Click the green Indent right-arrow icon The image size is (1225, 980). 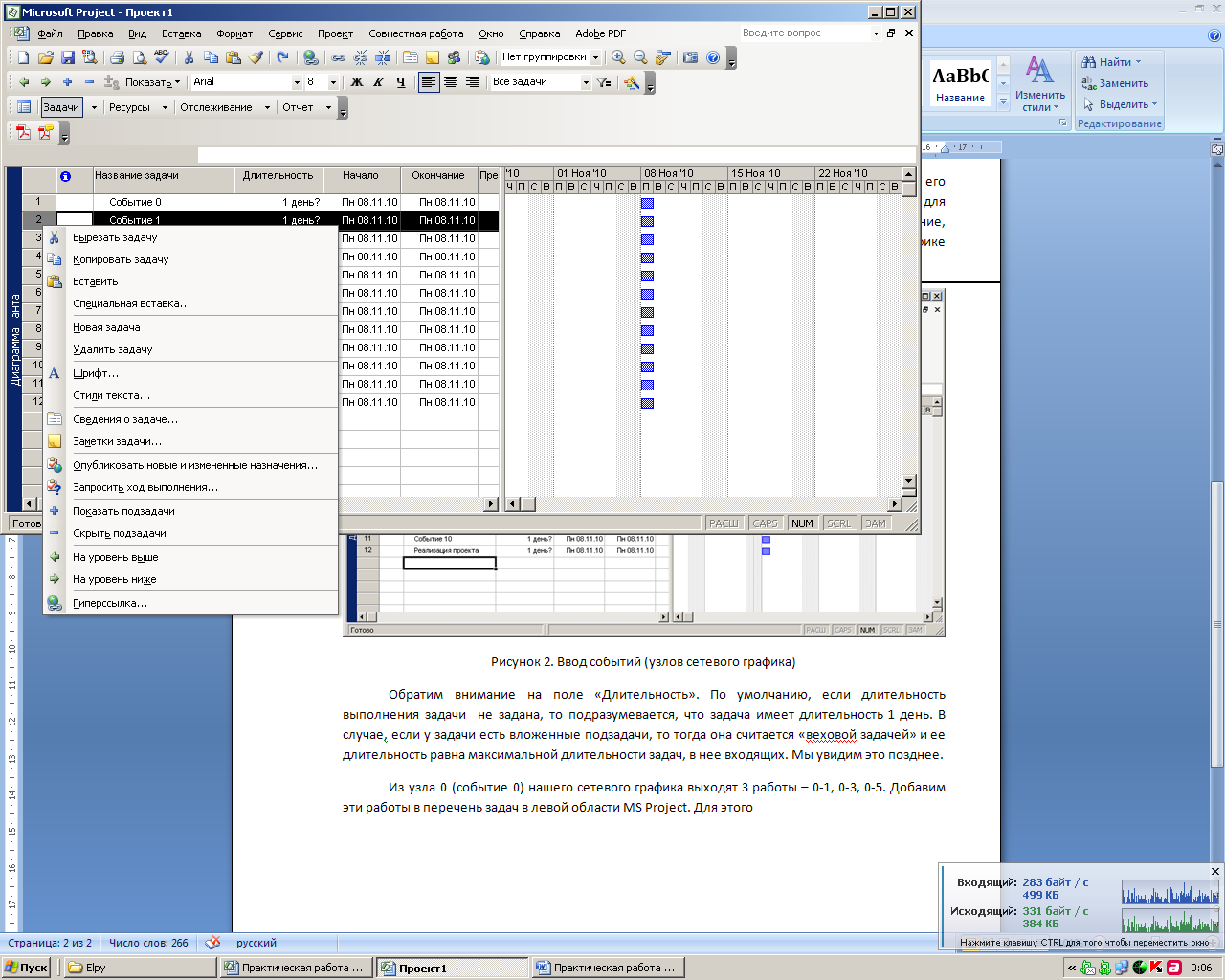pos(45,82)
